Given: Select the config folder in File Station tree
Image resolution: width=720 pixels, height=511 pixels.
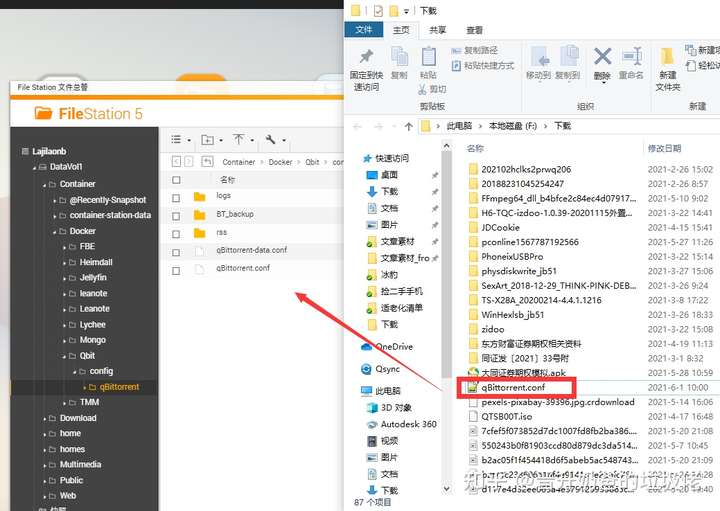Looking at the screenshot, I should tap(101, 371).
